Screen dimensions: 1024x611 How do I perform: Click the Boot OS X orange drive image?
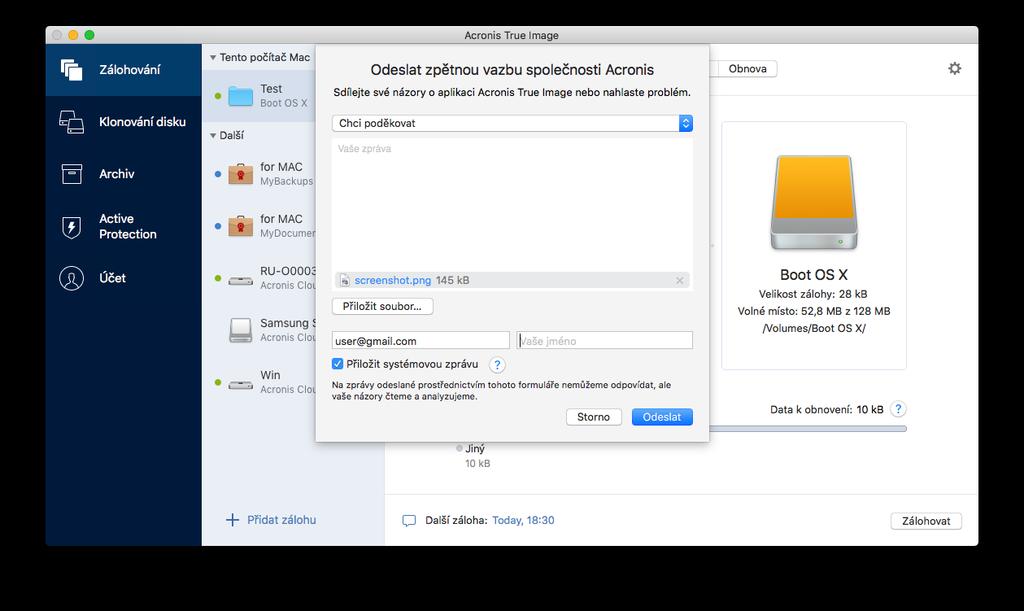pos(814,202)
